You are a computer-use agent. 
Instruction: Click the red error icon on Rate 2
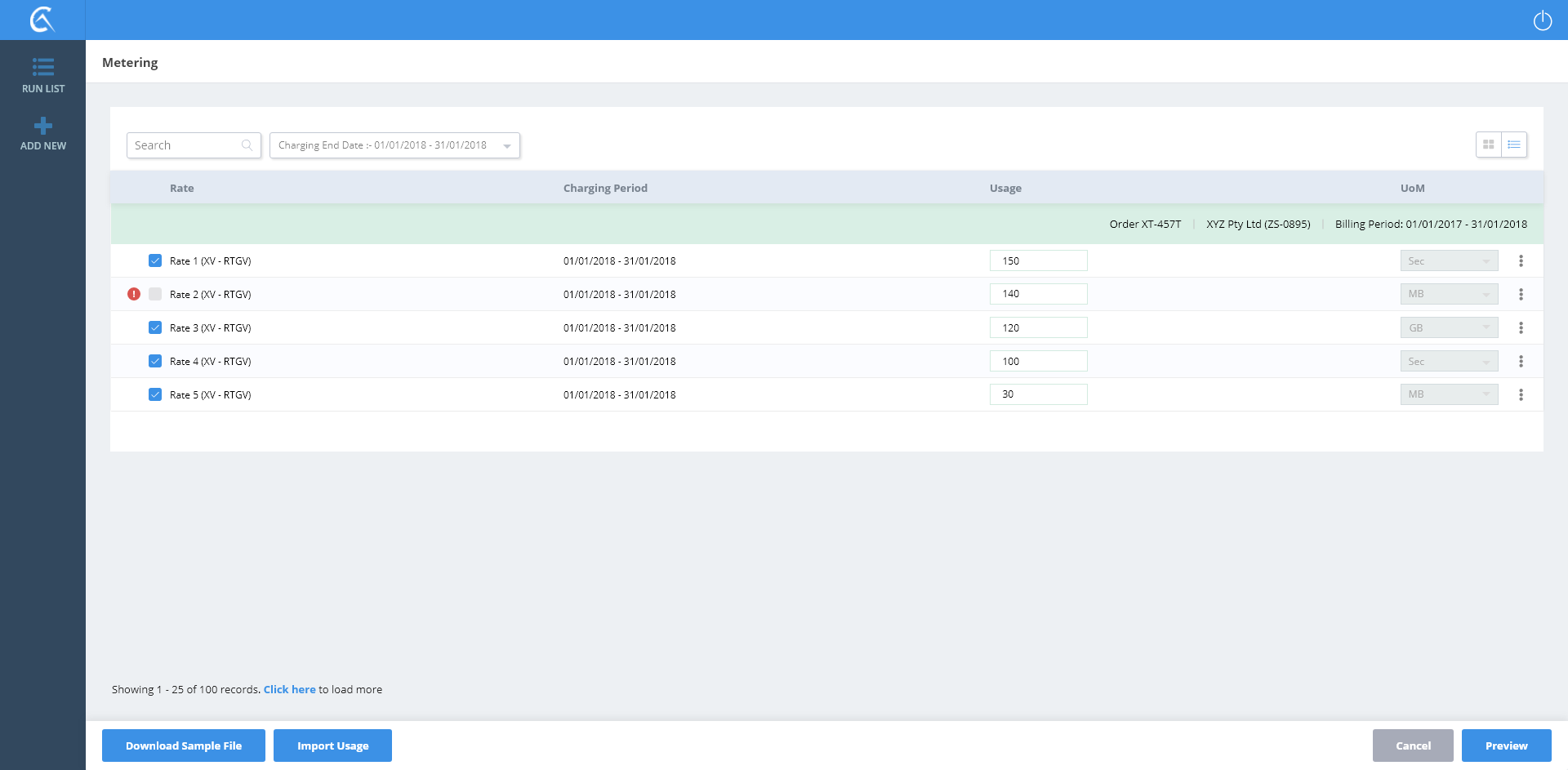coord(134,294)
